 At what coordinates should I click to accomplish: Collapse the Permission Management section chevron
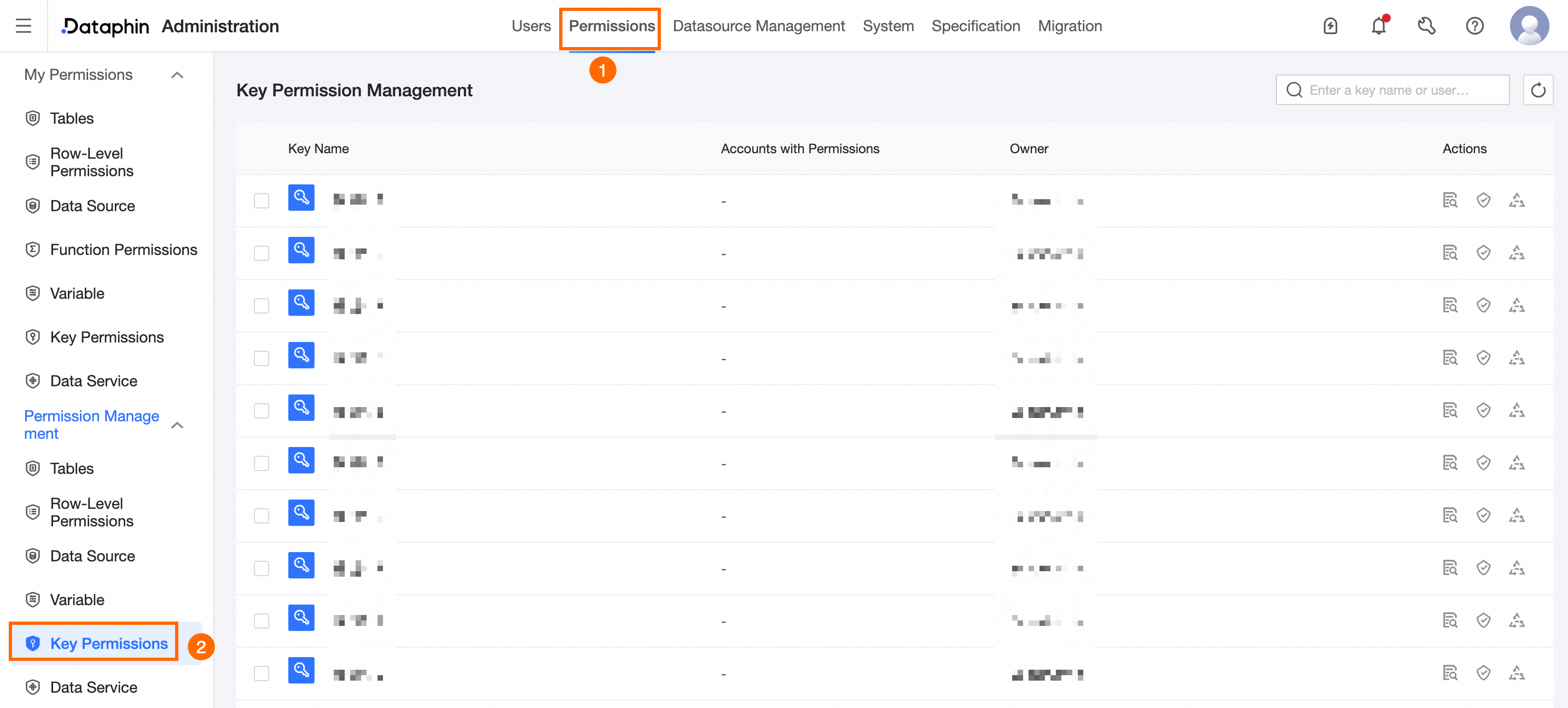click(x=177, y=425)
